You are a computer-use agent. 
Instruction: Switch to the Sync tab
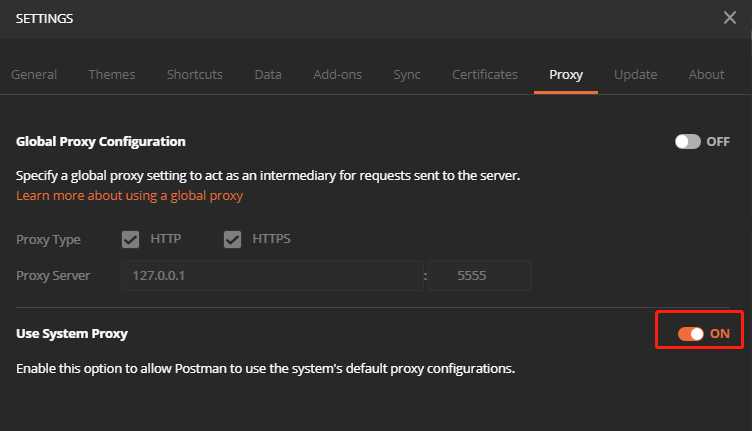coord(407,74)
